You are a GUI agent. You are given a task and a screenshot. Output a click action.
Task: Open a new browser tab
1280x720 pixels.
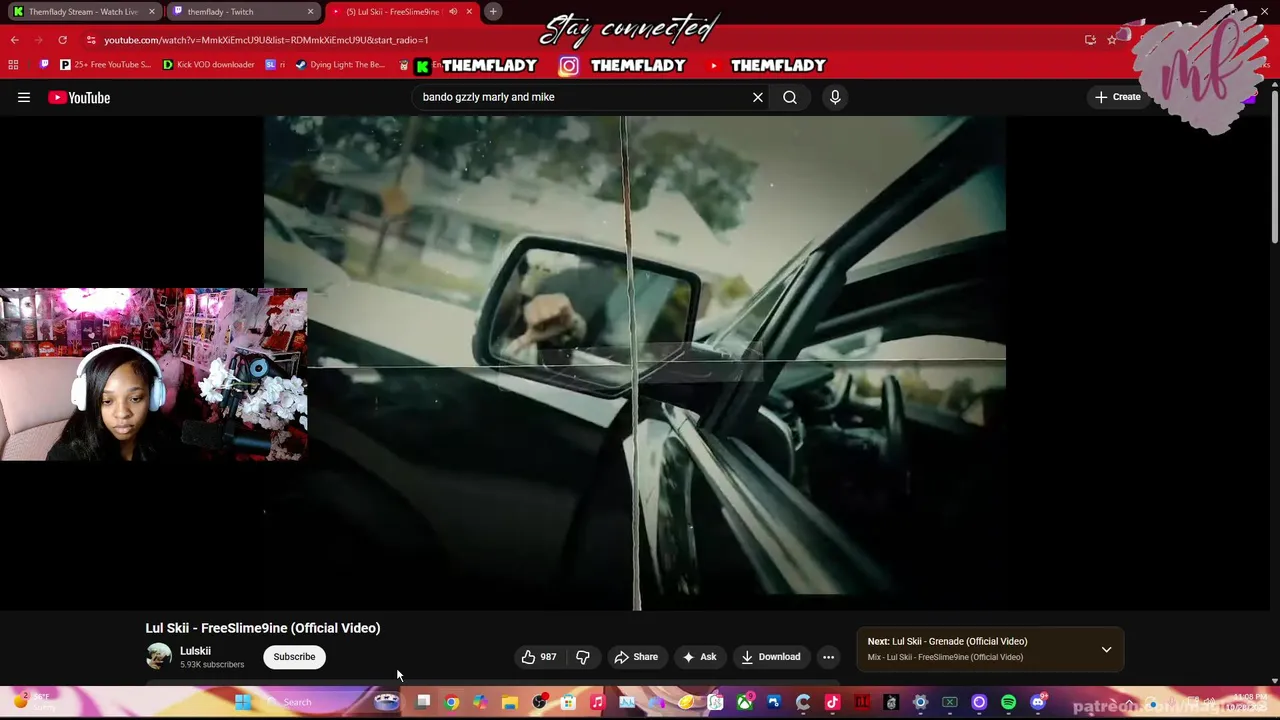[x=493, y=11]
